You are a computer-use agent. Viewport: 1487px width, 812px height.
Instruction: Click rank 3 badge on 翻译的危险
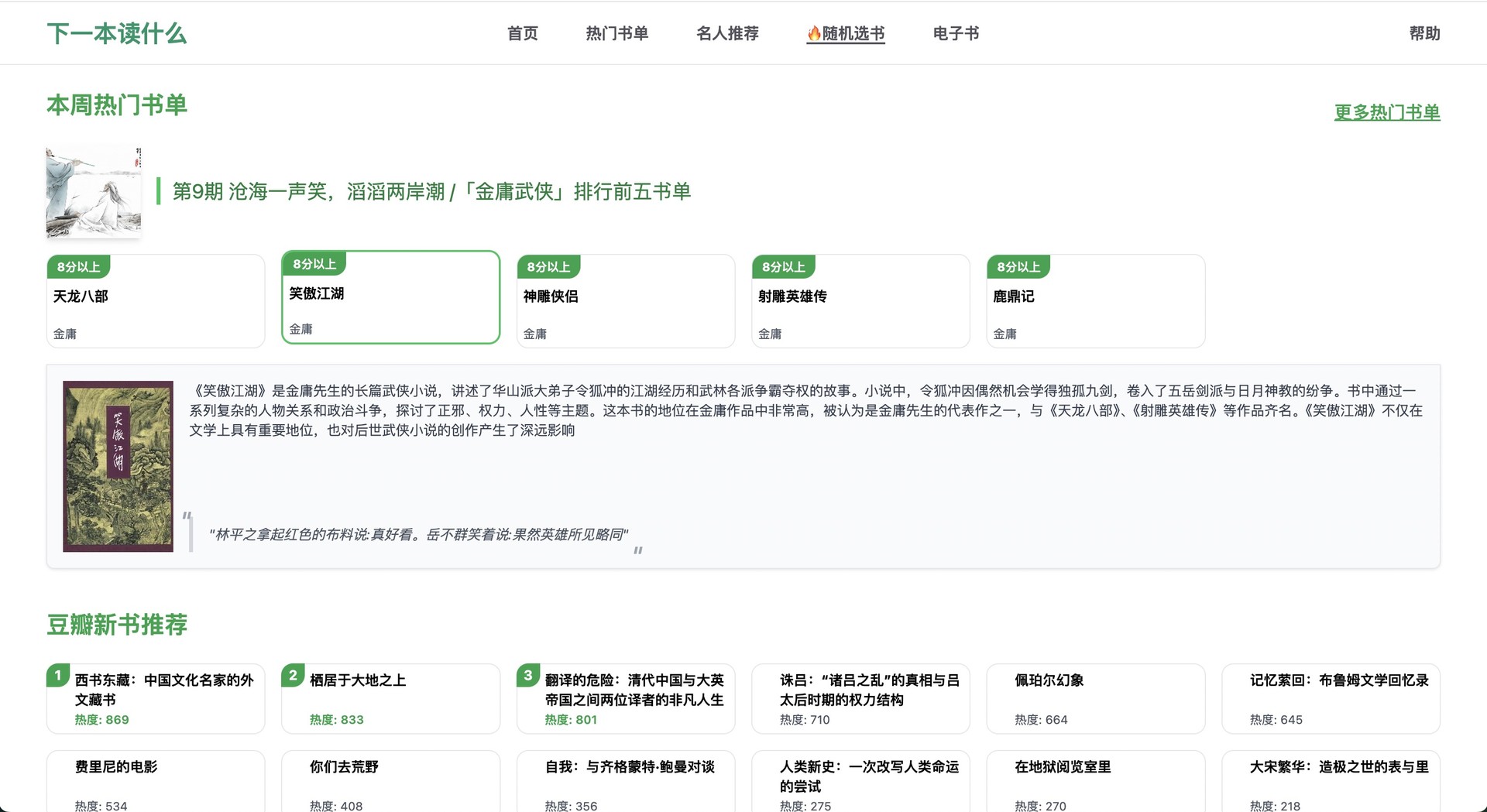pyautogui.click(x=528, y=675)
